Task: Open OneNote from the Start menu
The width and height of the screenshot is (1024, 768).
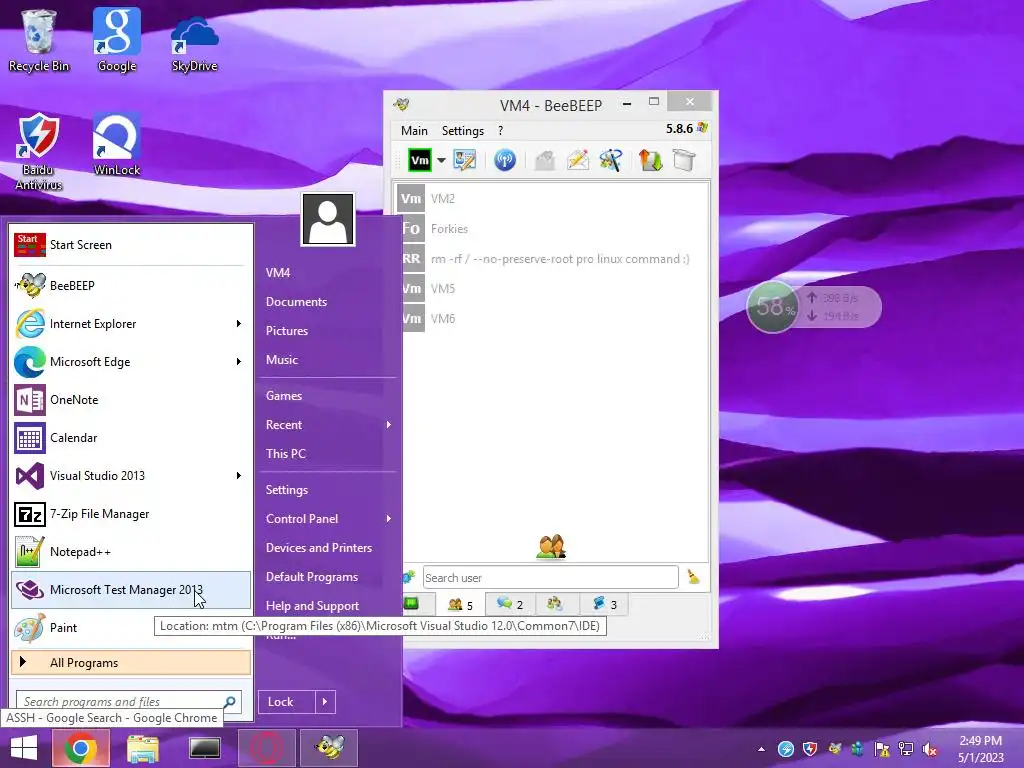Action: (x=131, y=400)
